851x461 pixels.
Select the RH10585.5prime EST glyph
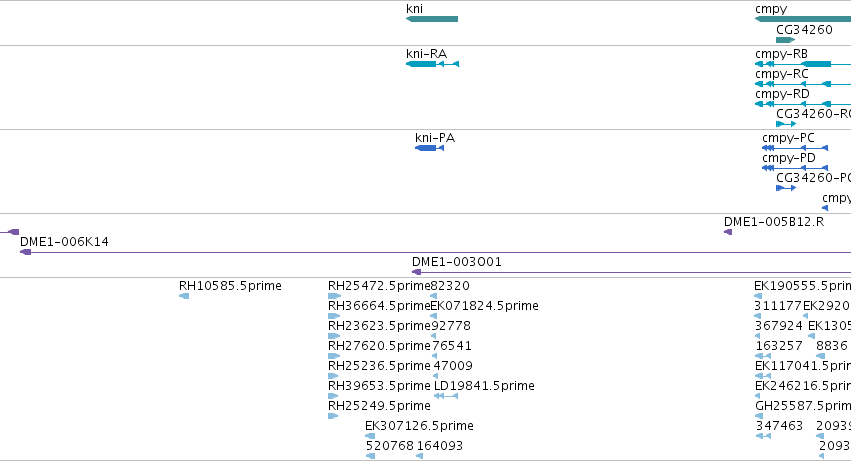pyautogui.click(x=184, y=296)
